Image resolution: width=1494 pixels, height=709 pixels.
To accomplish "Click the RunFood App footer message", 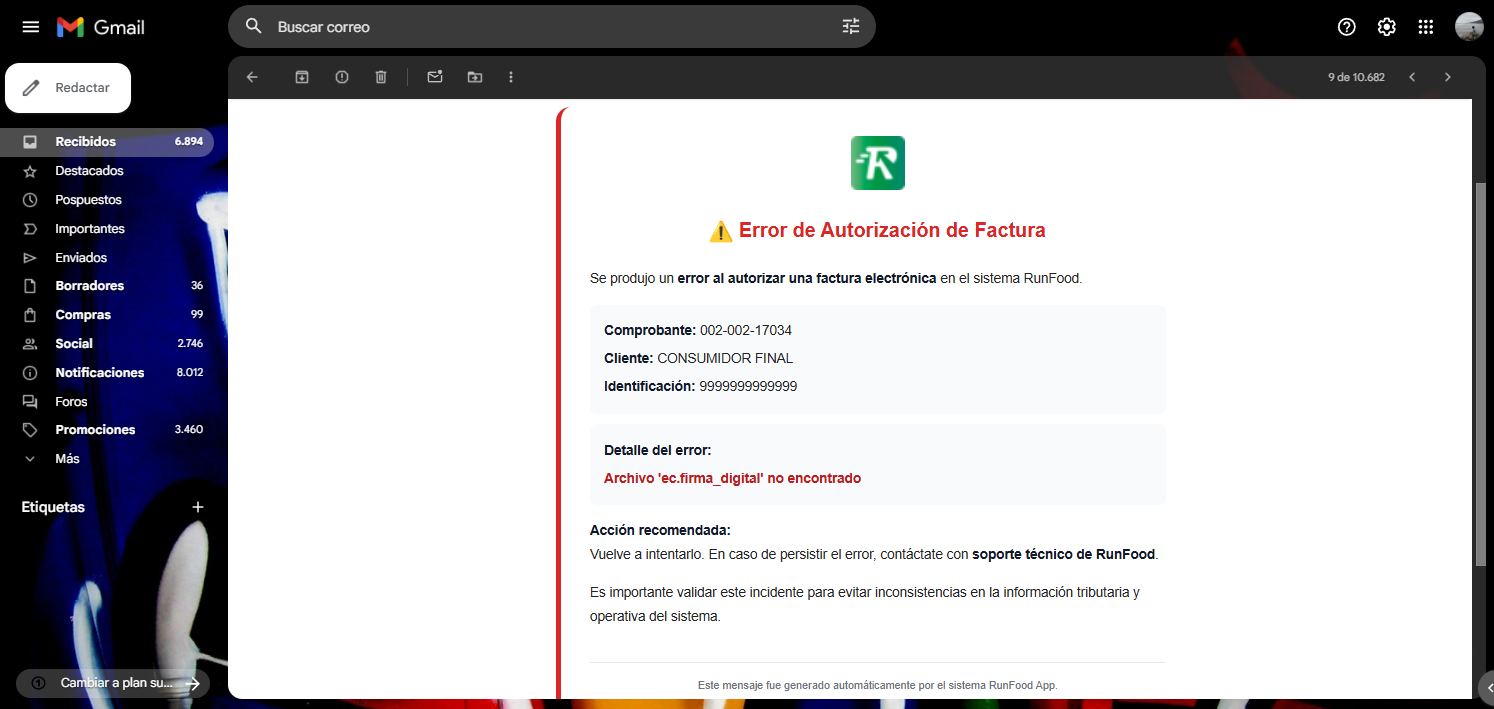I will pyautogui.click(x=877, y=686).
